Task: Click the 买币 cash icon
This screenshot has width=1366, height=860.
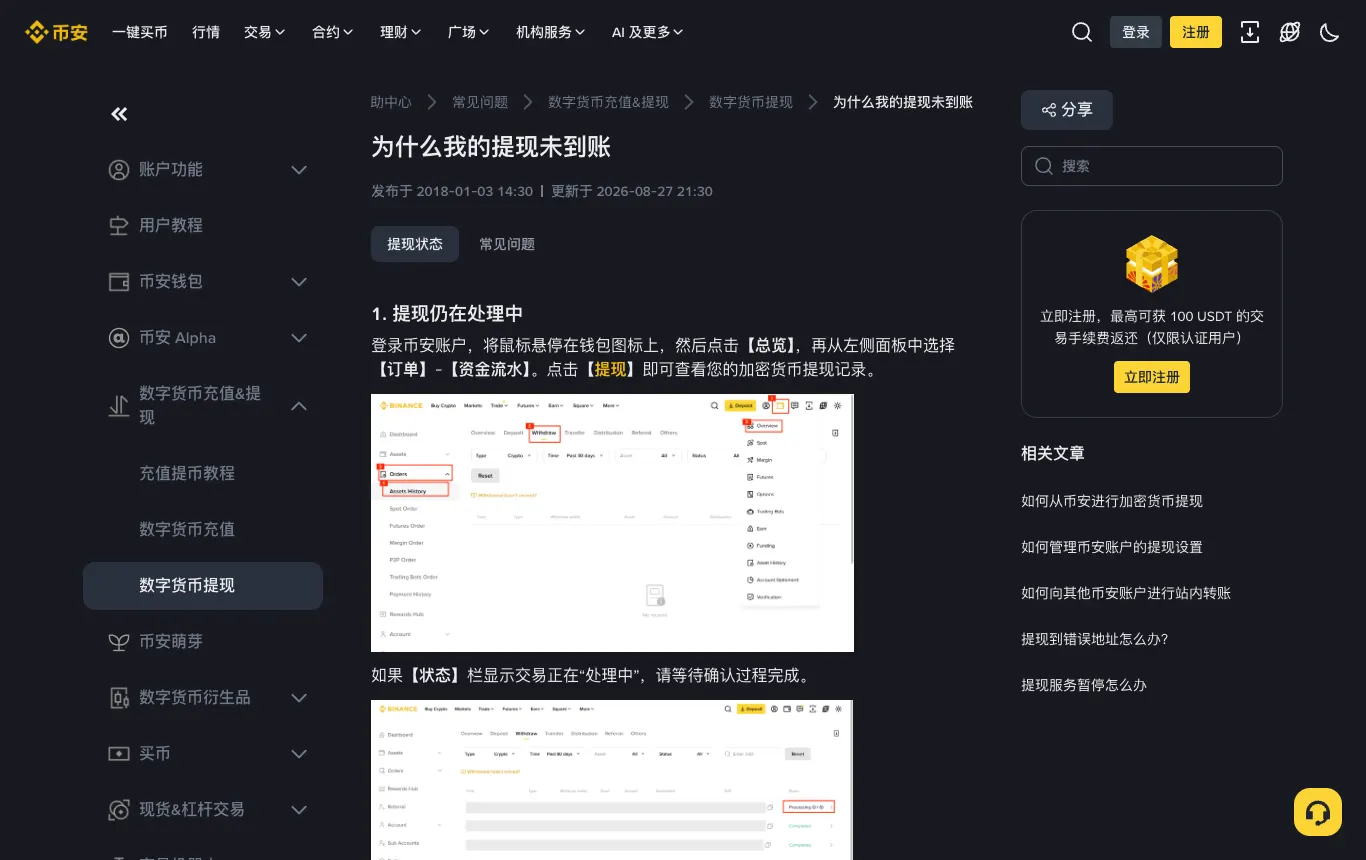Action: (119, 754)
